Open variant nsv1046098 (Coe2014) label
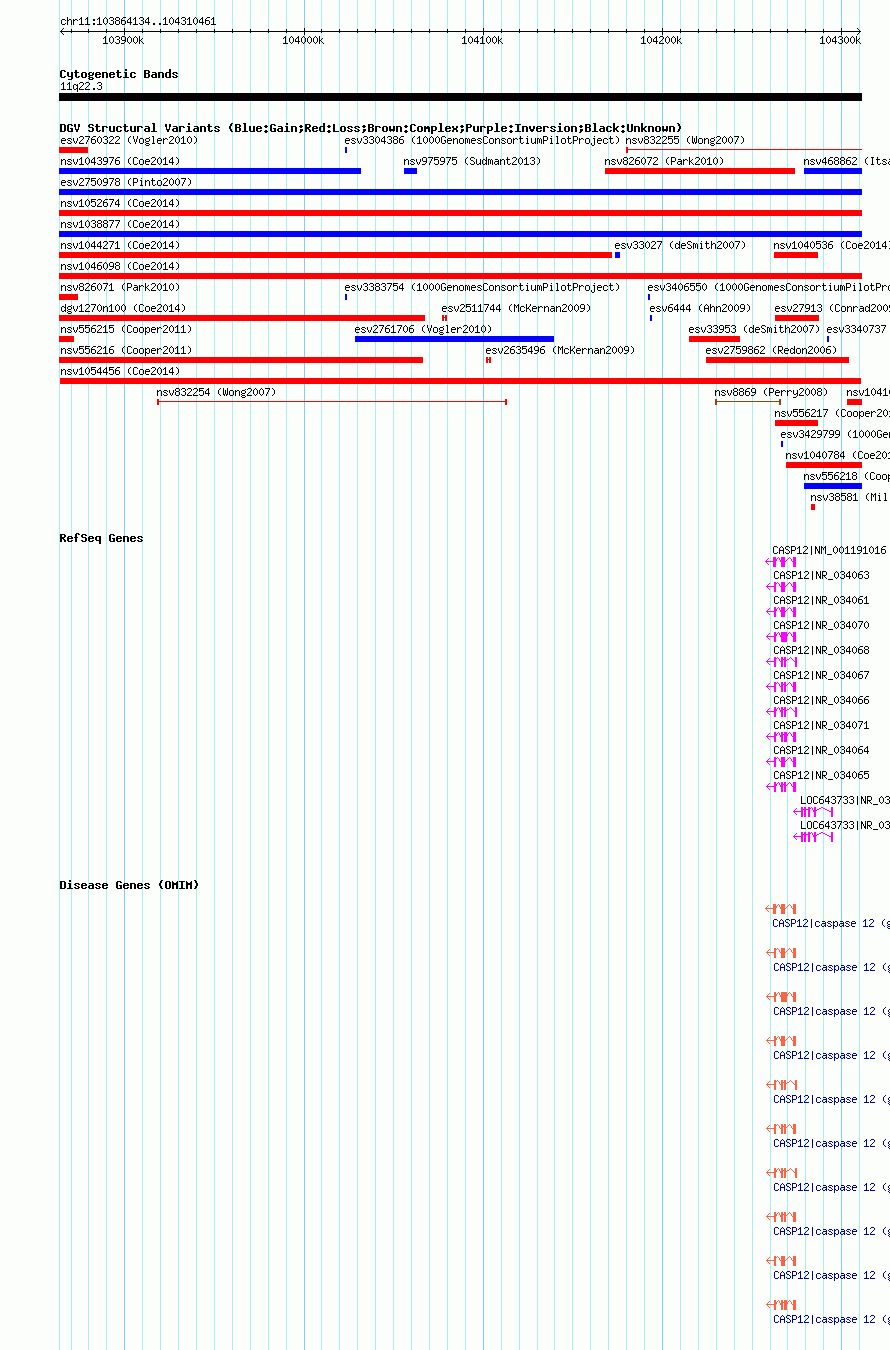The image size is (890, 1350). pos(120,266)
